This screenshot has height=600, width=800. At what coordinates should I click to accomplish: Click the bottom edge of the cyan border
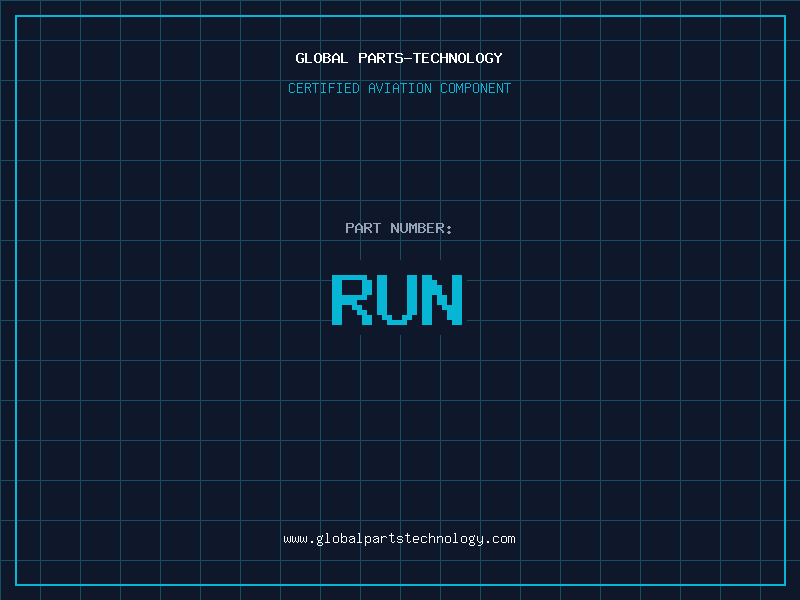(x=400, y=584)
